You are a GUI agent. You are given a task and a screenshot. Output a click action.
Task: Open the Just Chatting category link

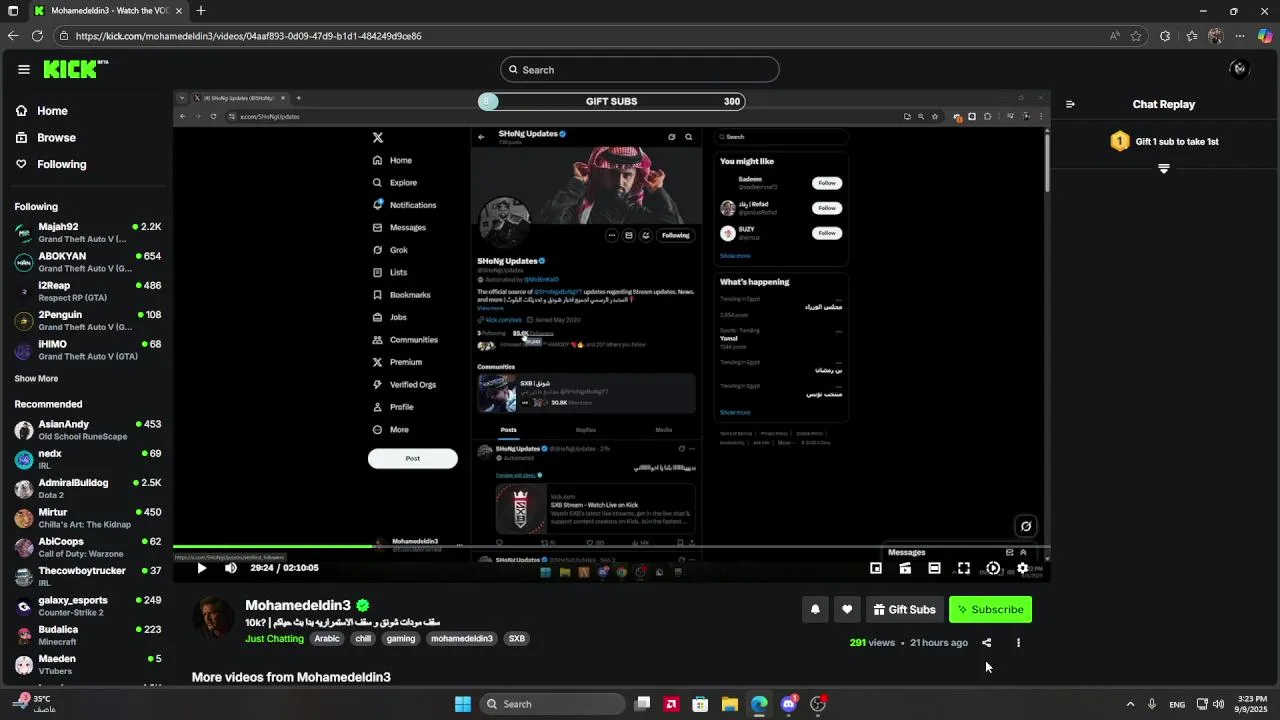(274, 639)
